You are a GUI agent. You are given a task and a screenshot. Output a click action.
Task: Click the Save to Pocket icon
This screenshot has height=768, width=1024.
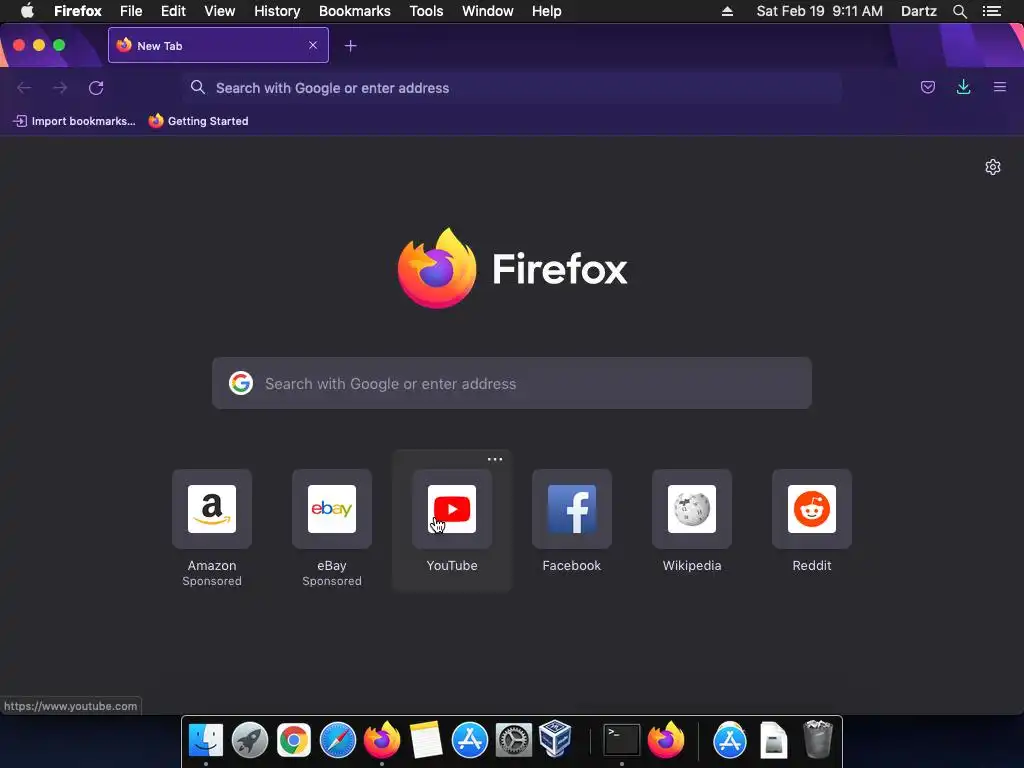pos(927,88)
